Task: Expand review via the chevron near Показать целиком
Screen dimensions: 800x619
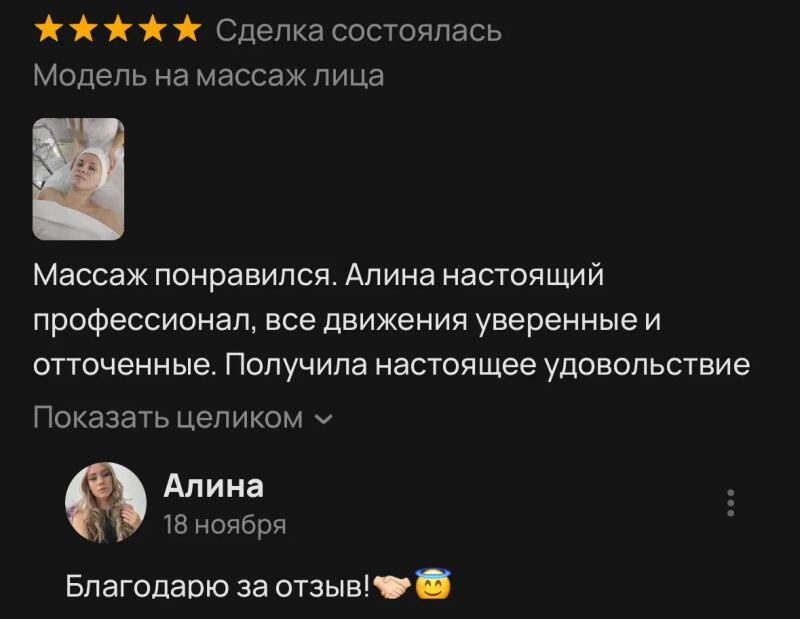Action: tap(323, 419)
